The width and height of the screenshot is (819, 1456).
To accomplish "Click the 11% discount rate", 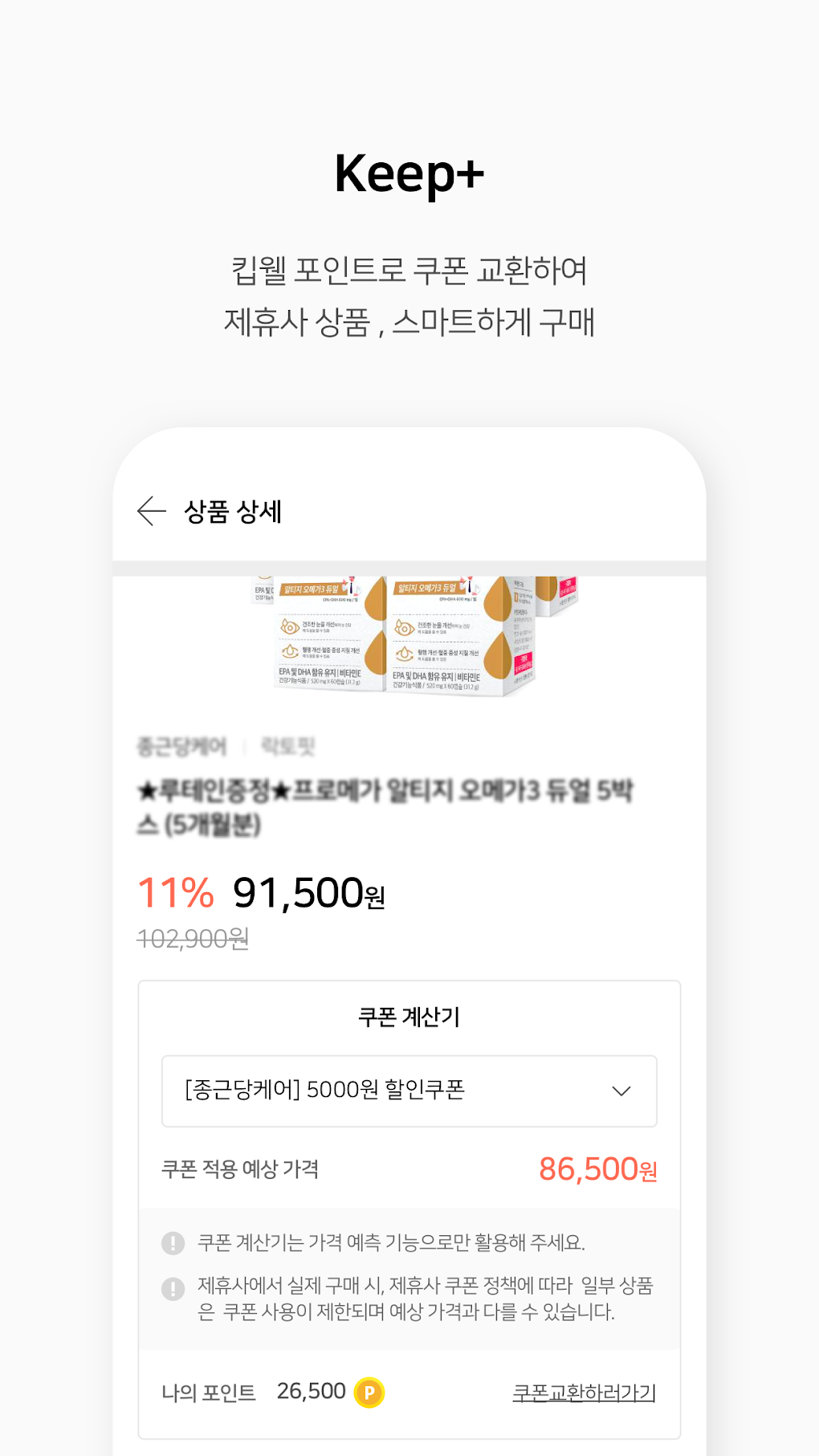I will [x=176, y=892].
